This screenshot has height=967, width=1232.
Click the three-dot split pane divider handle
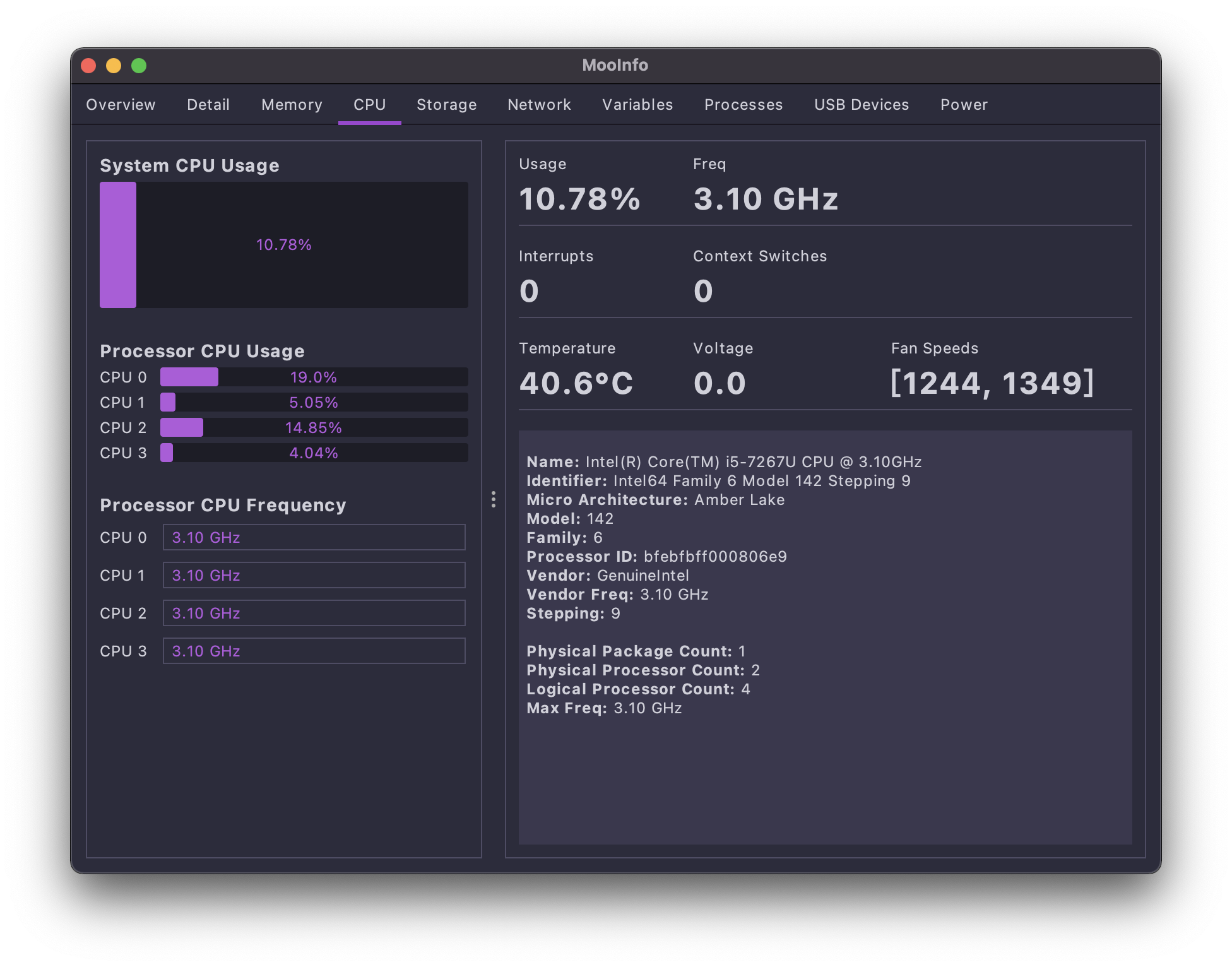coord(494,499)
